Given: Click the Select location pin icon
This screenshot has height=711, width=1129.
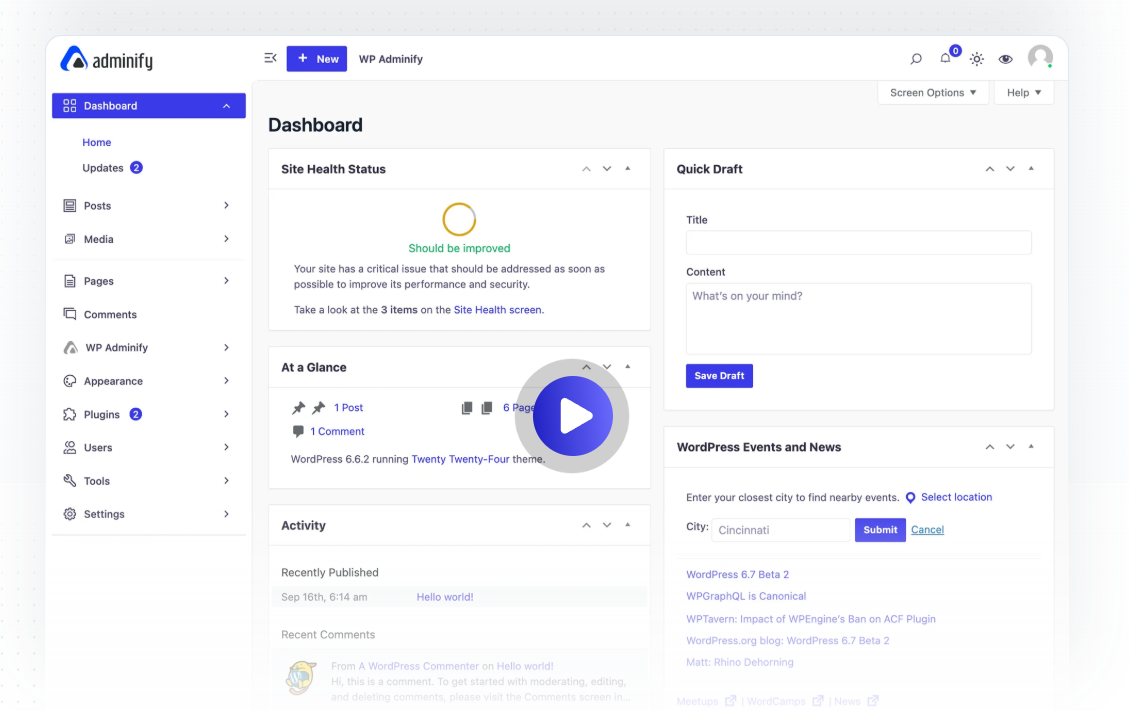Looking at the screenshot, I should coord(910,497).
